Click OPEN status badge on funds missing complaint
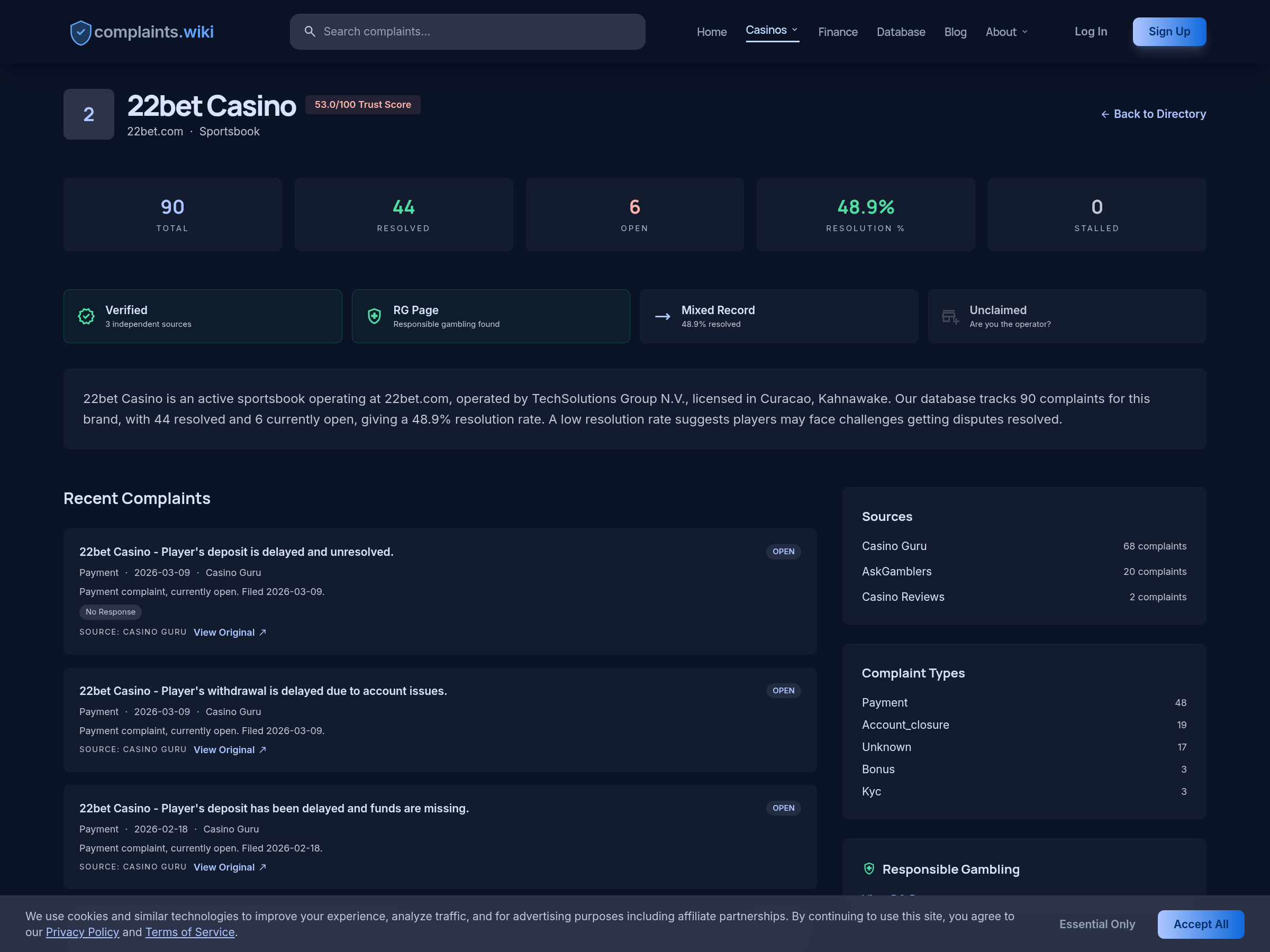 [x=783, y=808]
